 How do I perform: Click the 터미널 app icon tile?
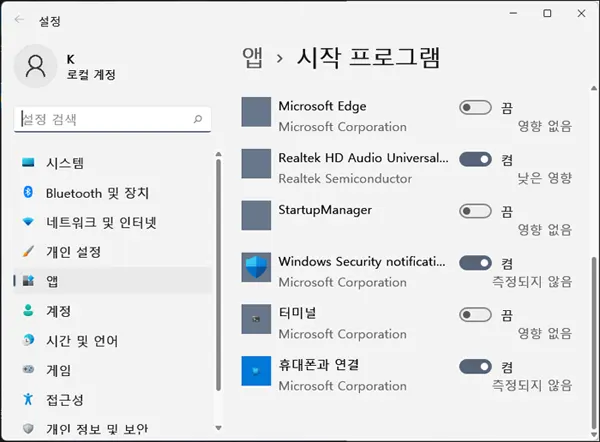click(256, 319)
